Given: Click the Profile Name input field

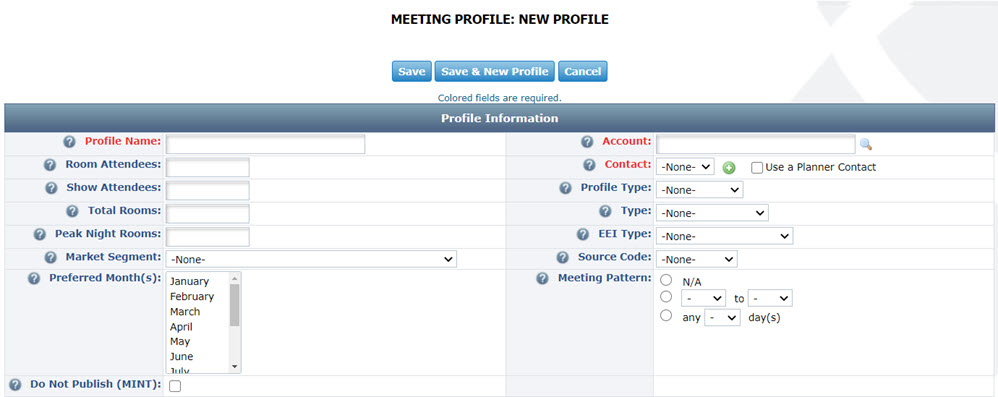Looking at the screenshot, I should (x=265, y=144).
